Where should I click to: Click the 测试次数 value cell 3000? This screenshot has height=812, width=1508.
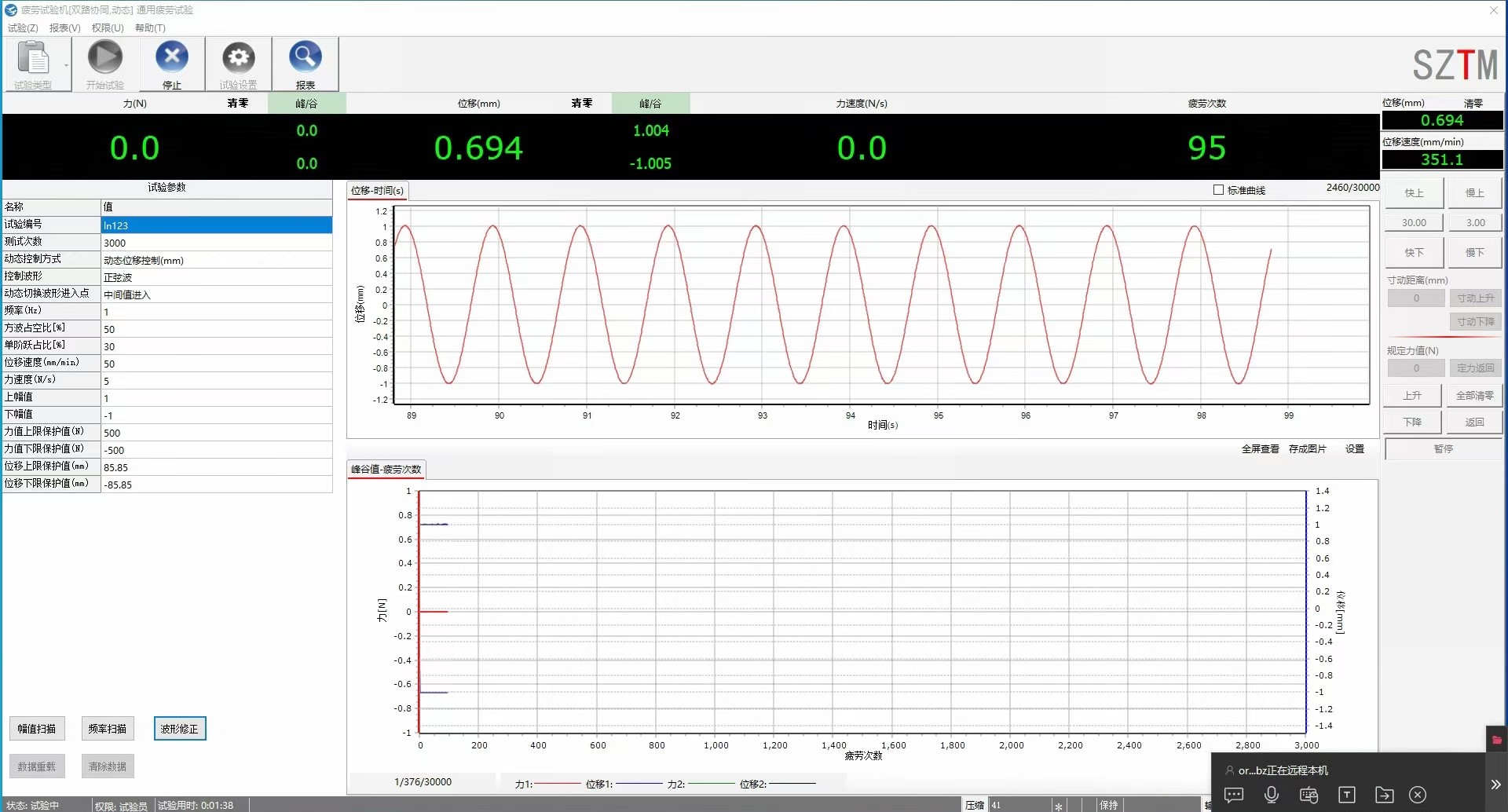click(217, 243)
